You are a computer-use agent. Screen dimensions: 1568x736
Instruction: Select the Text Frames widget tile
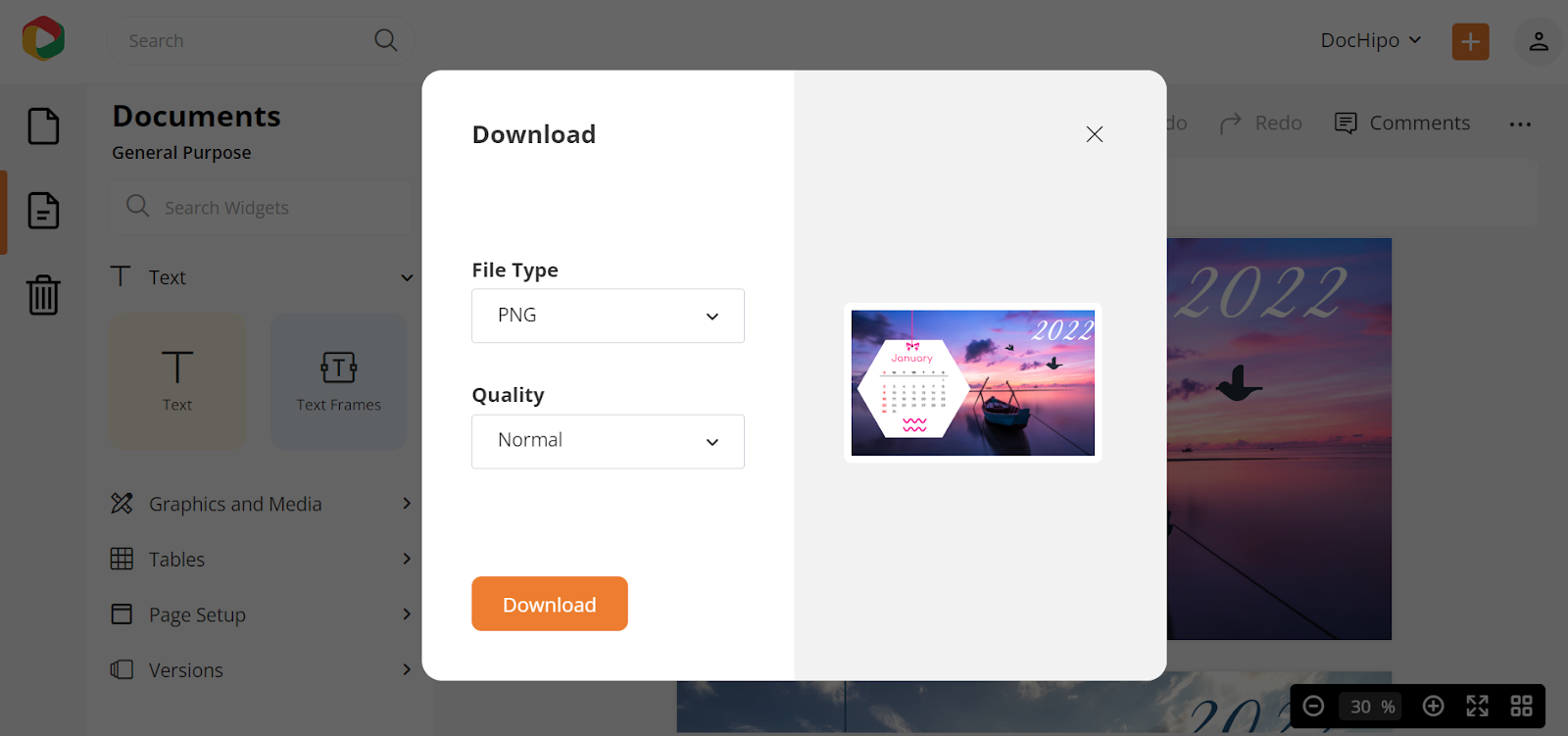pos(339,381)
